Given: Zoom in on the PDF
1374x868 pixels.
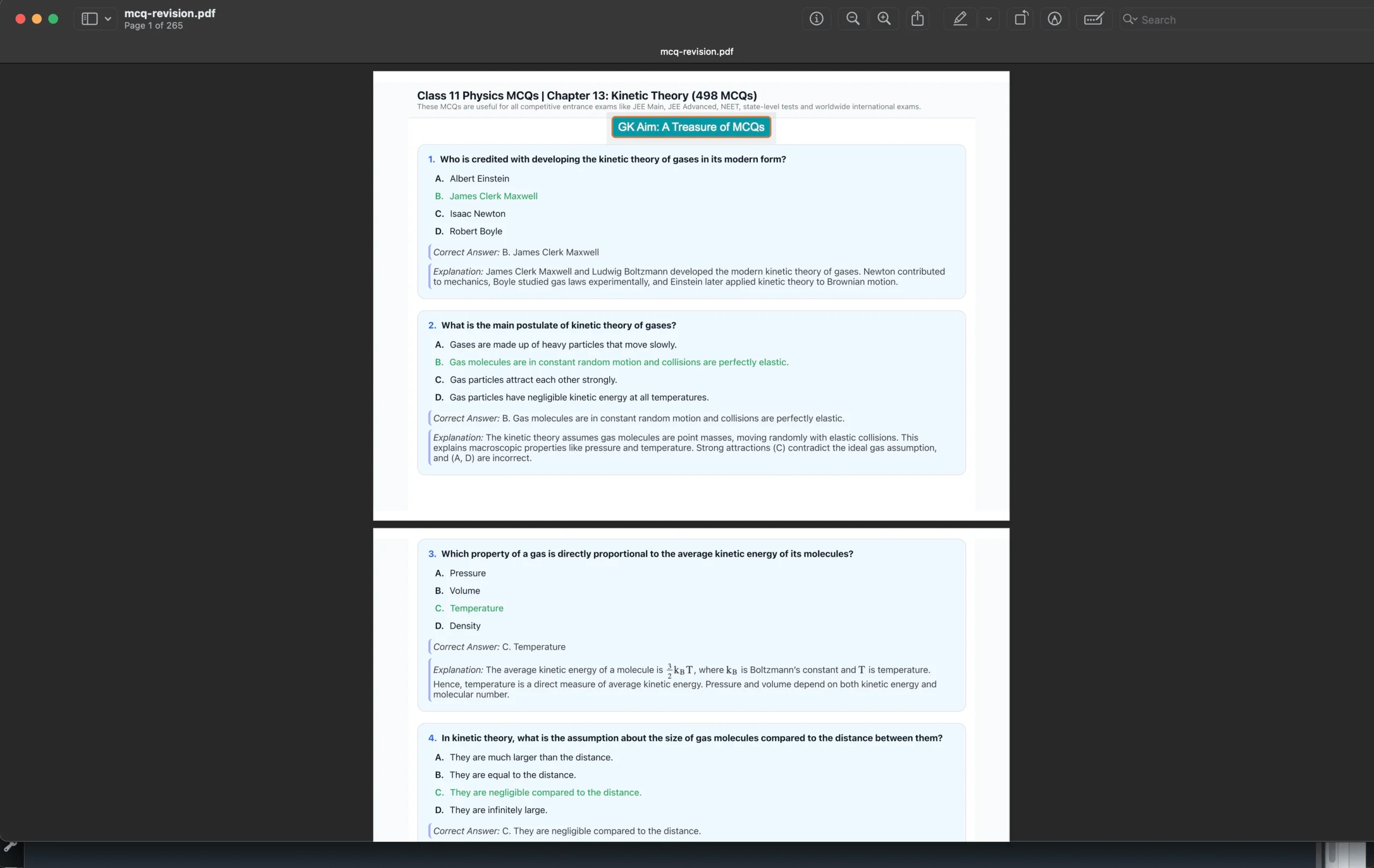Looking at the screenshot, I should click(x=884, y=19).
